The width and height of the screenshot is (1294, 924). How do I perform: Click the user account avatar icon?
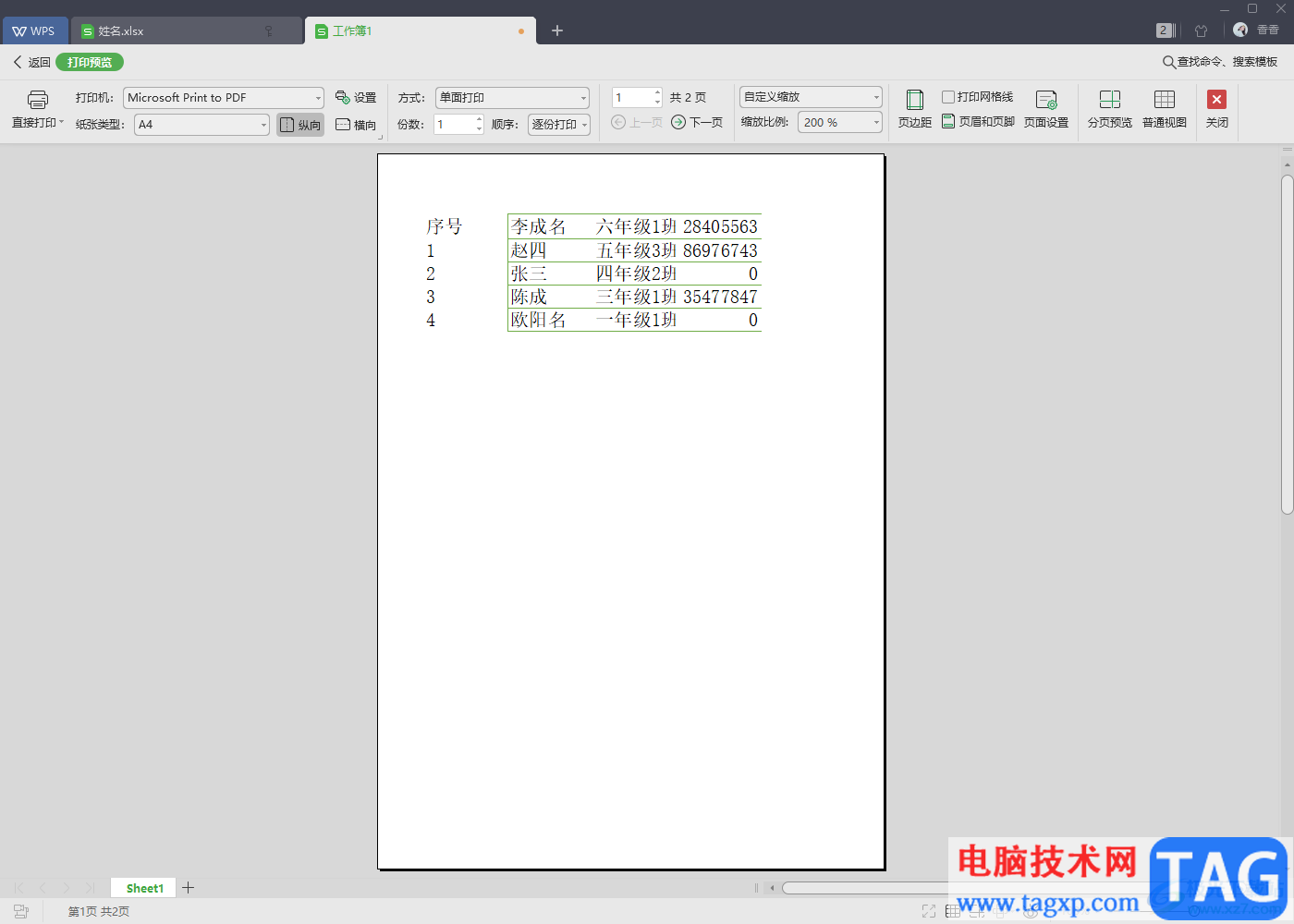click(x=1240, y=30)
